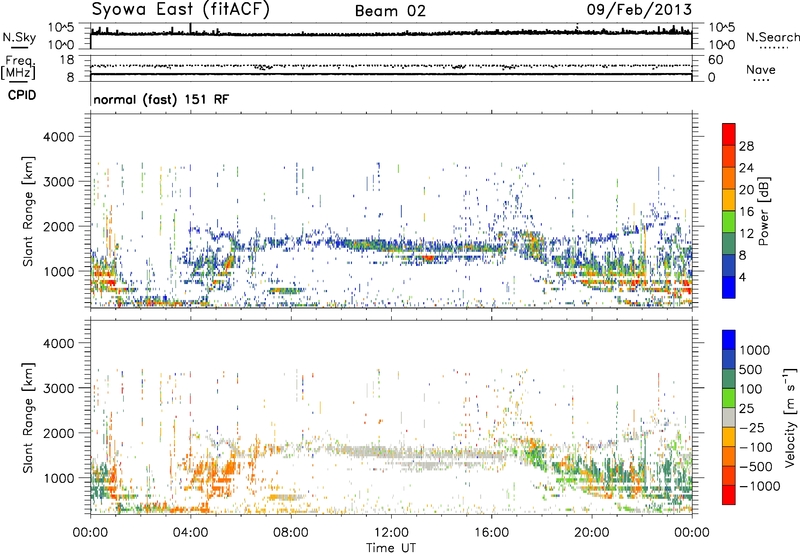Click the 'Nave' legend label
This screenshot has height=554, width=800.
761,69
